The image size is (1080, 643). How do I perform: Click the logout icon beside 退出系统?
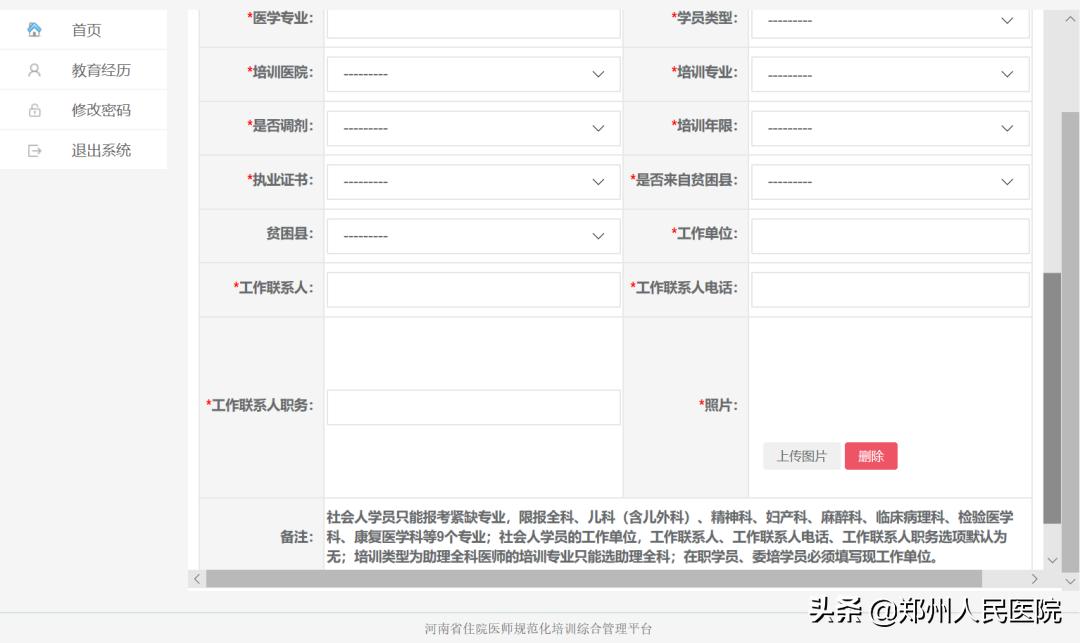coord(36,149)
